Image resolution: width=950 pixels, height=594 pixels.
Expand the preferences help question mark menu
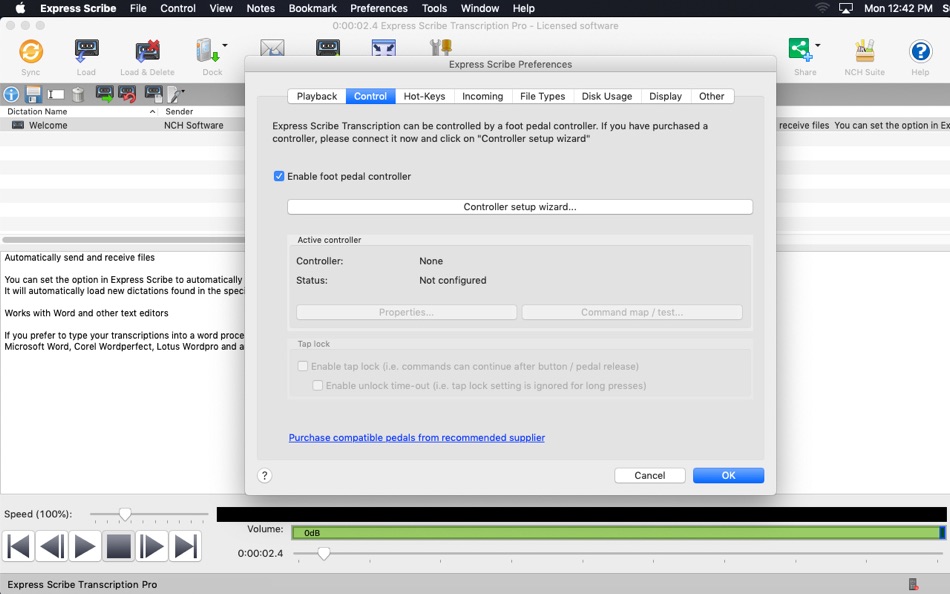(265, 475)
